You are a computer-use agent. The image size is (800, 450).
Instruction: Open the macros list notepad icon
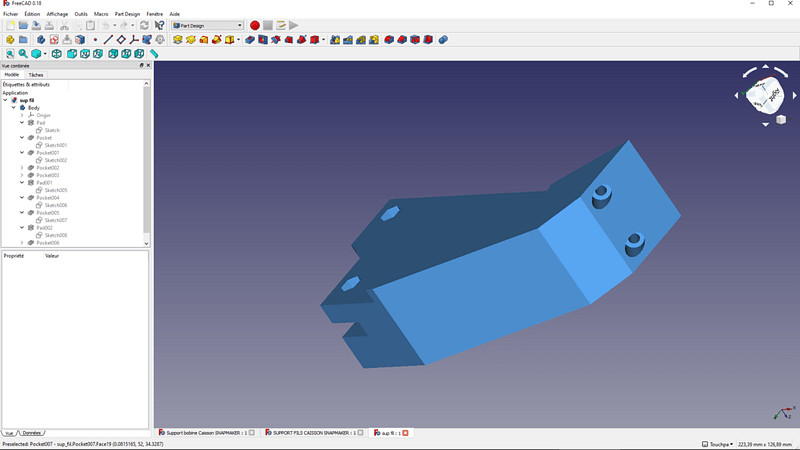281,26
